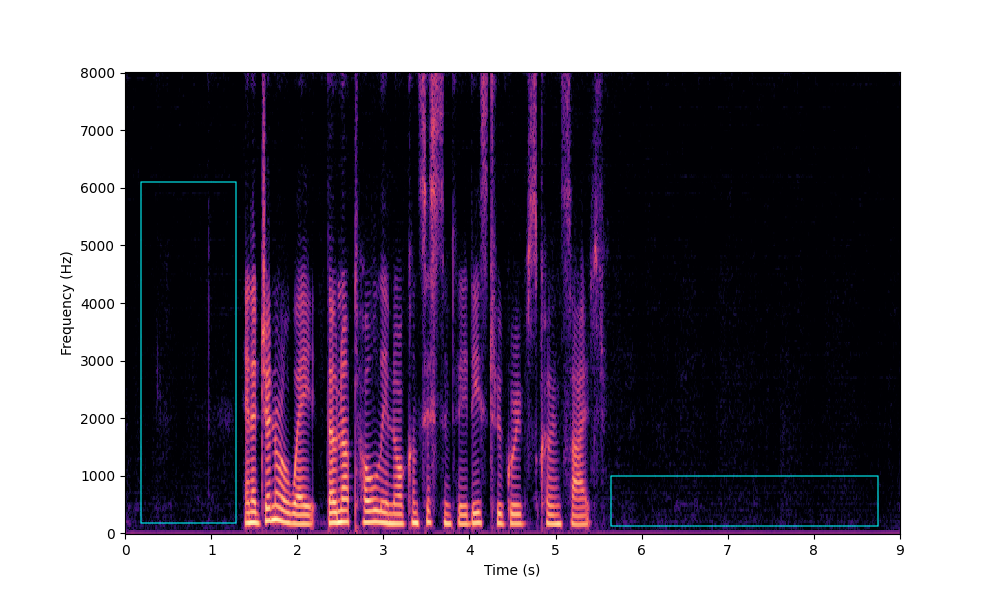The width and height of the screenshot is (1000, 600).
Task: Select the 2000 Hz frequency tick label
Action: pos(101,418)
